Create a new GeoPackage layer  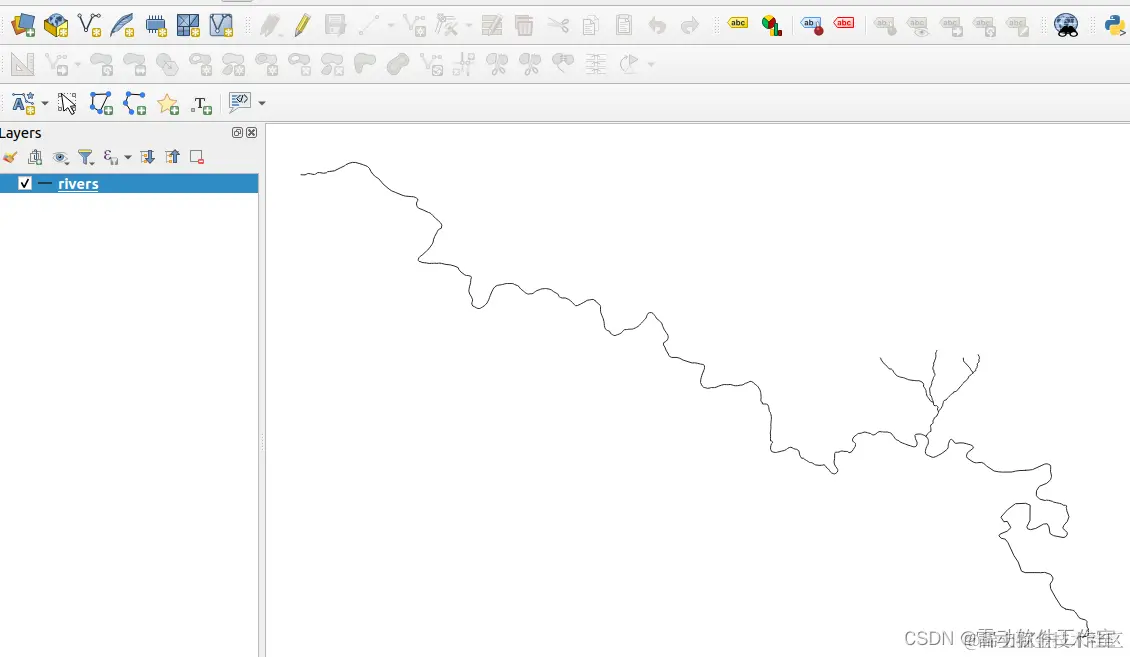(55, 25)
